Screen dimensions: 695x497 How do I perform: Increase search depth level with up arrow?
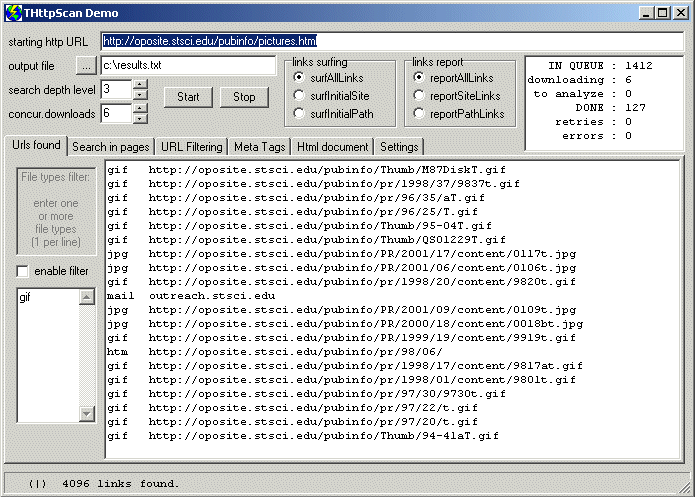coord(140,84)
